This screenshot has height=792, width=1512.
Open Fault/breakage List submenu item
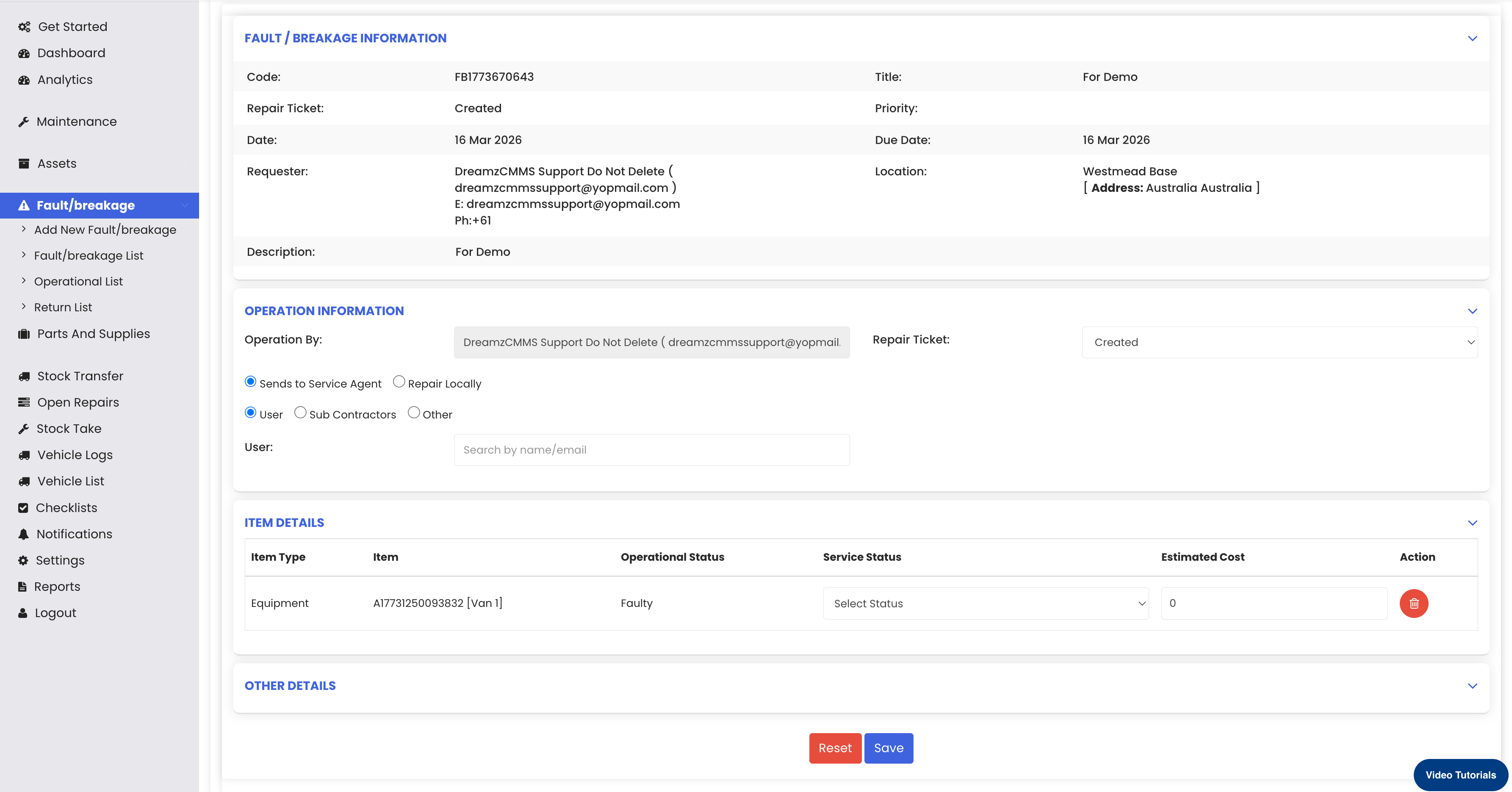click(89, 255)
